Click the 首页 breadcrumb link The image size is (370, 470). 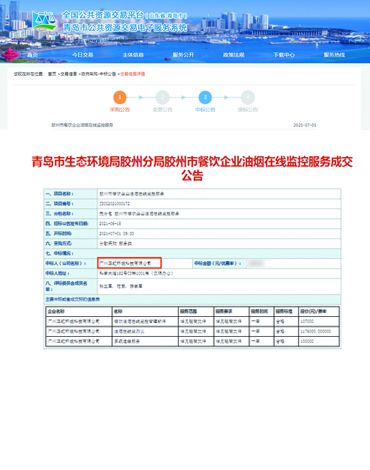click(x=52, y=74)
